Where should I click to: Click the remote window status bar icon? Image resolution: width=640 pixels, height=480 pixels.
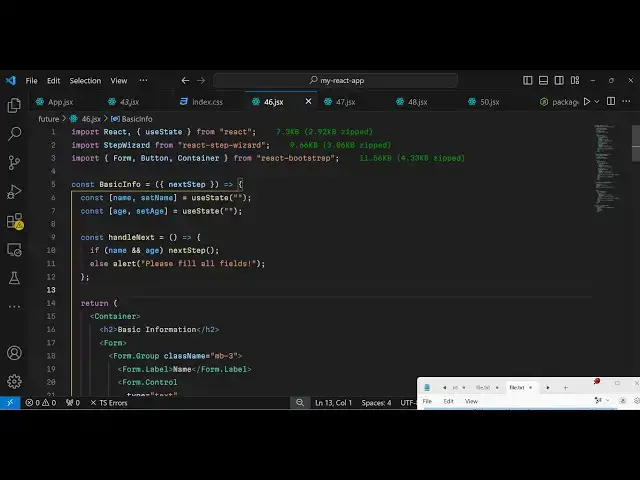tap(10, 403)
